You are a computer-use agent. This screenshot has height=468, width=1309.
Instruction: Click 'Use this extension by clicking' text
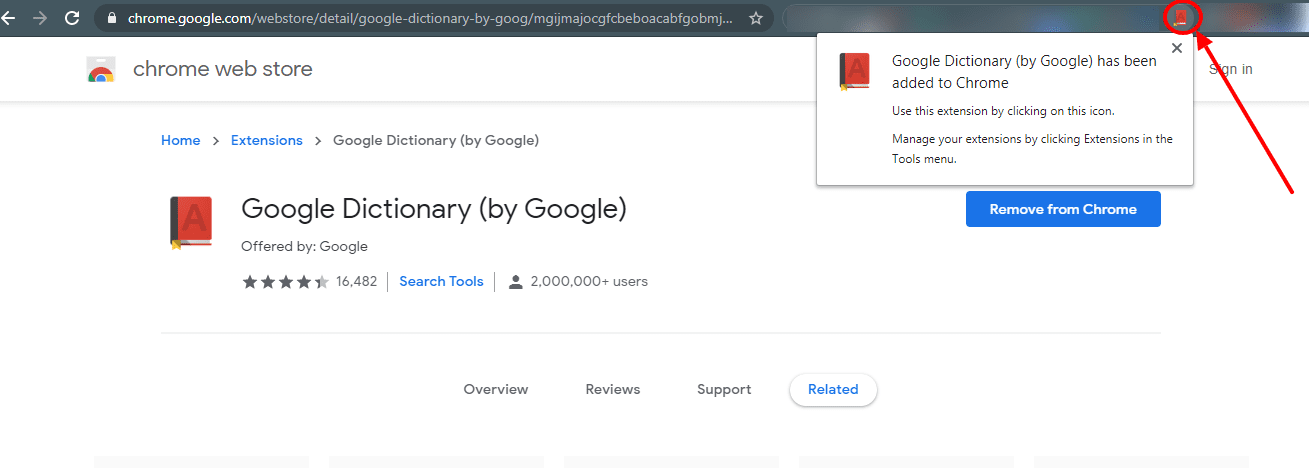coord(1003,111)
